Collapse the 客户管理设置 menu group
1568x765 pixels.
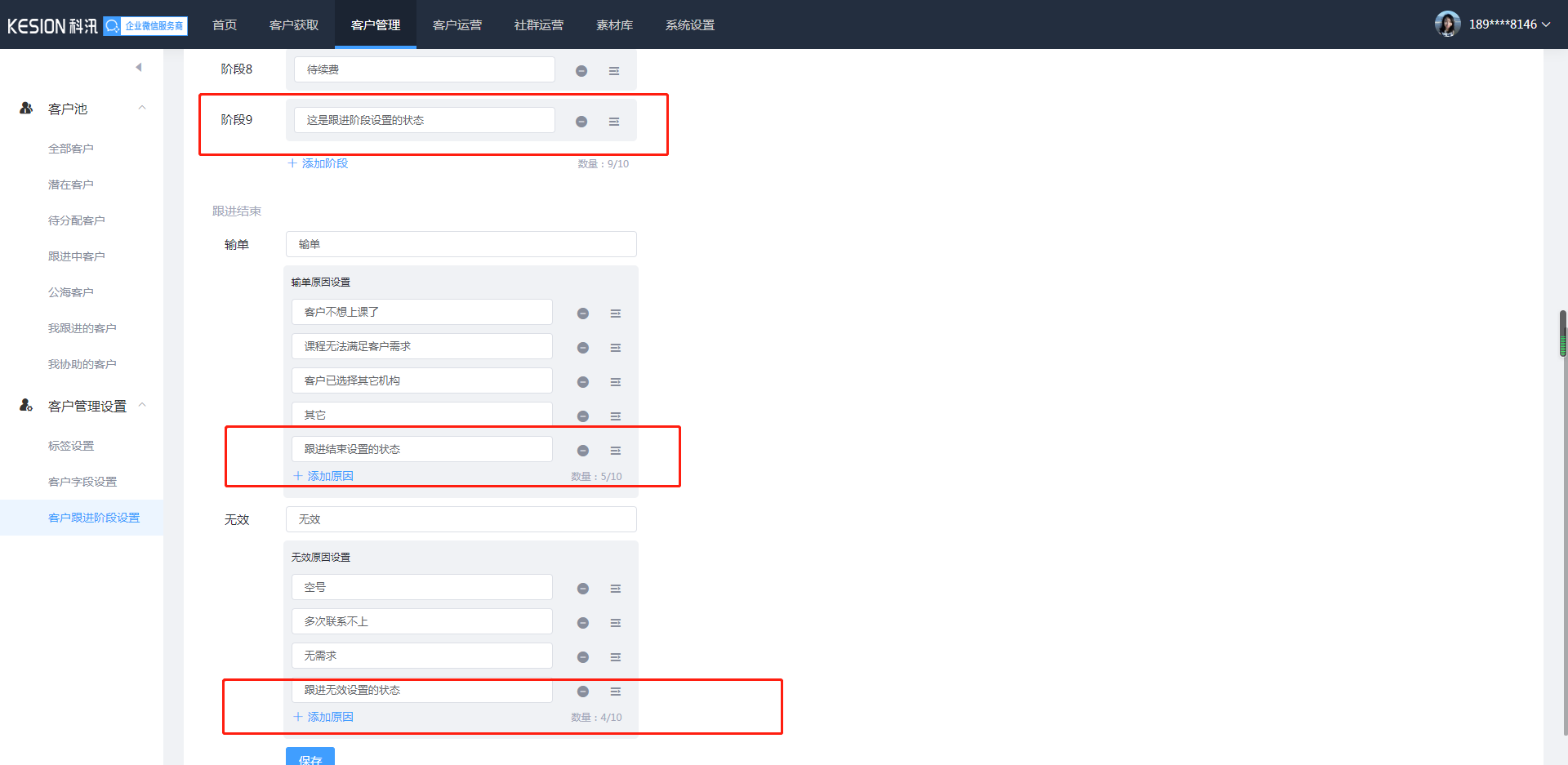tap(142, 405)
